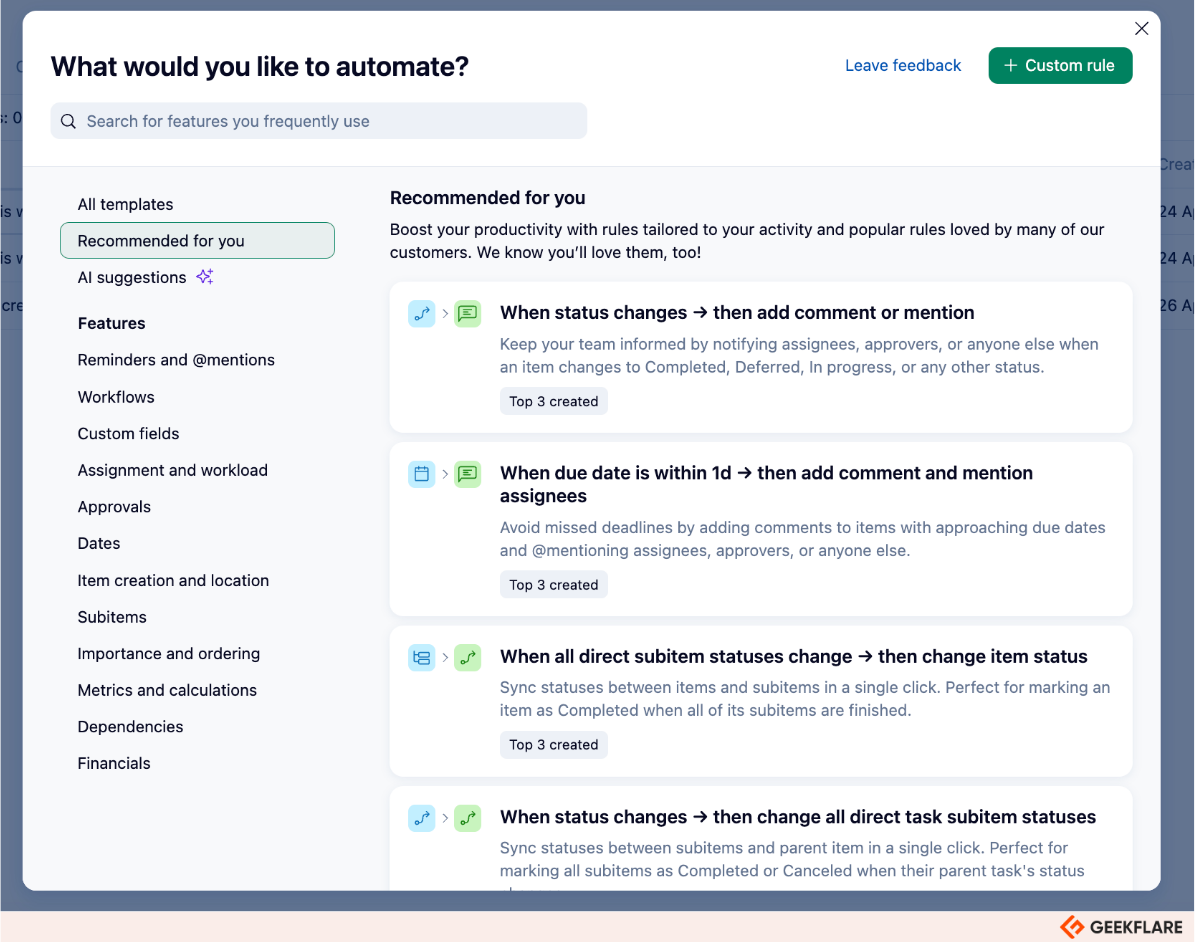
Task: Open Assignment and workload category
Action: [x=172, y=470]
